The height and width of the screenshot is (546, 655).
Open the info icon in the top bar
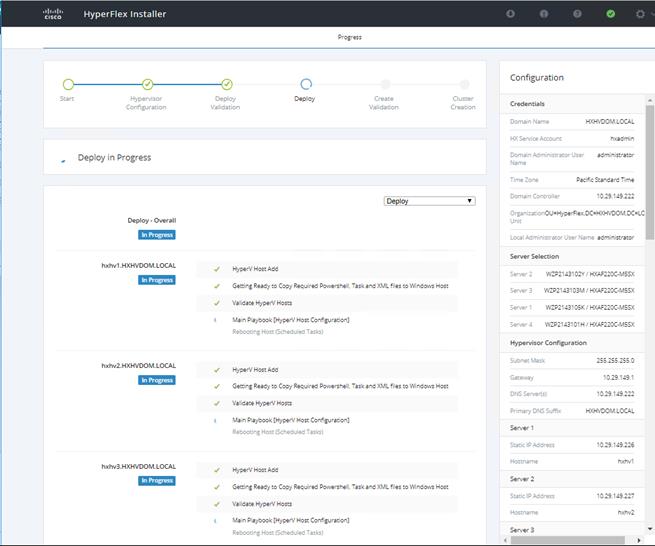[543, 14]
